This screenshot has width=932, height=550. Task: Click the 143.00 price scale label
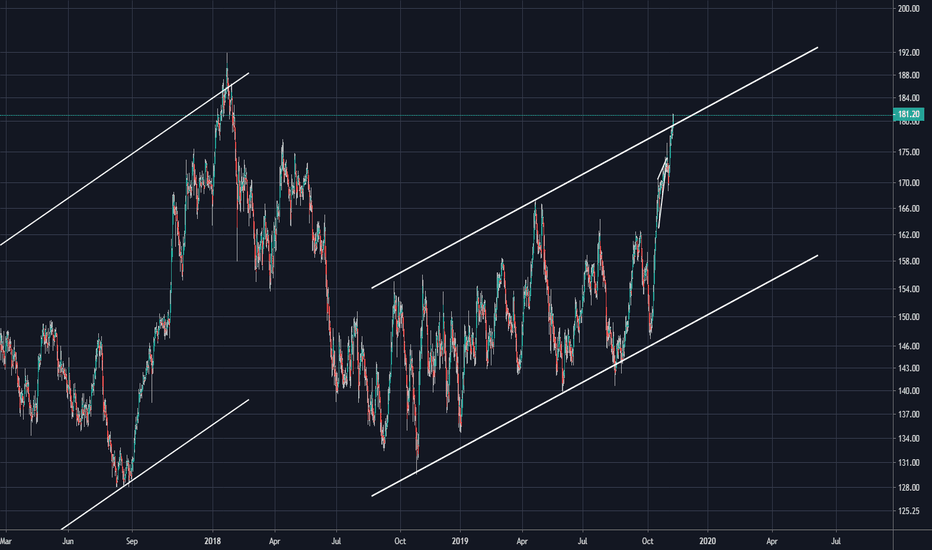909,368
